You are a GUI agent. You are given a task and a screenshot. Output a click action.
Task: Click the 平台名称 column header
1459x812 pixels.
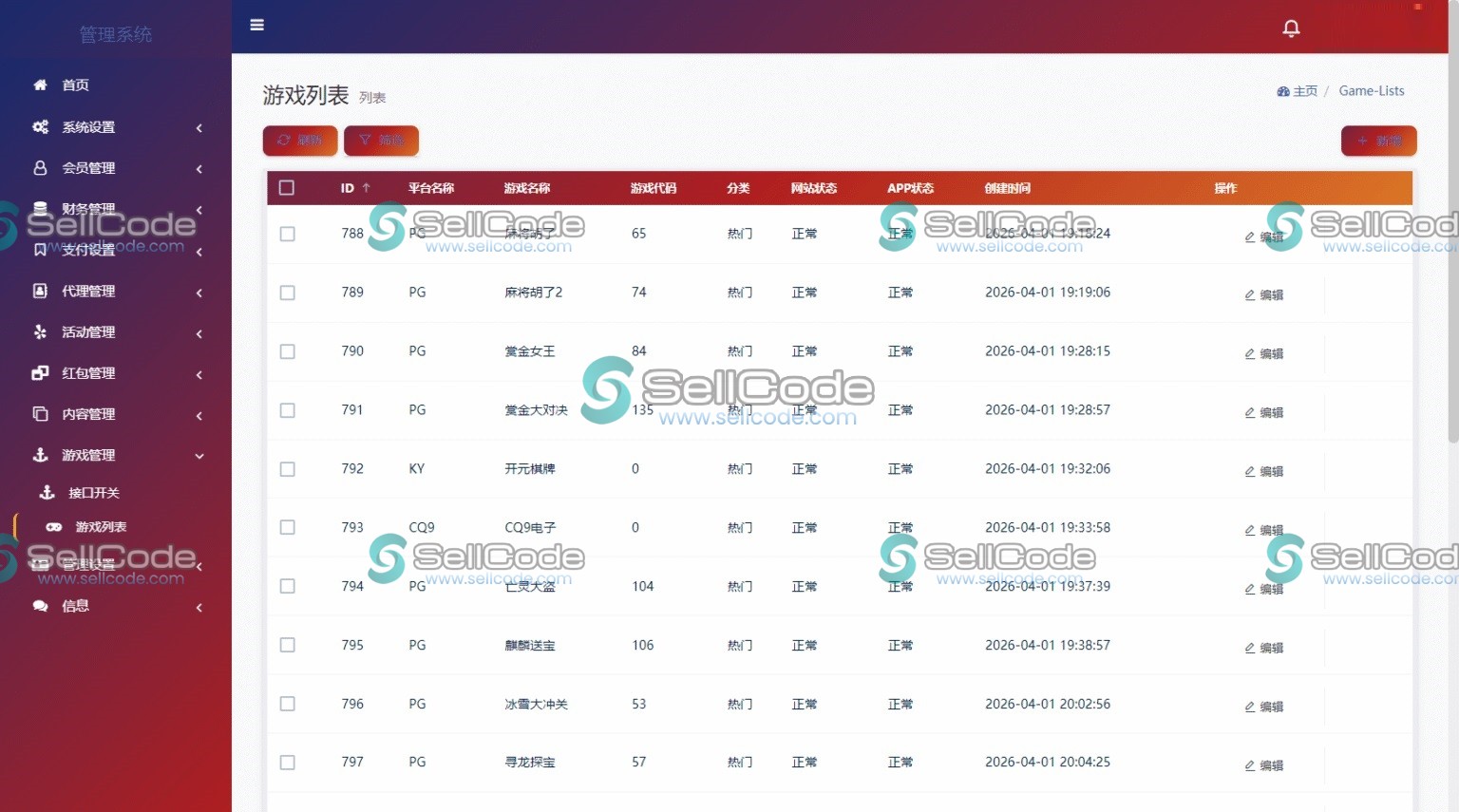point(431,188)
